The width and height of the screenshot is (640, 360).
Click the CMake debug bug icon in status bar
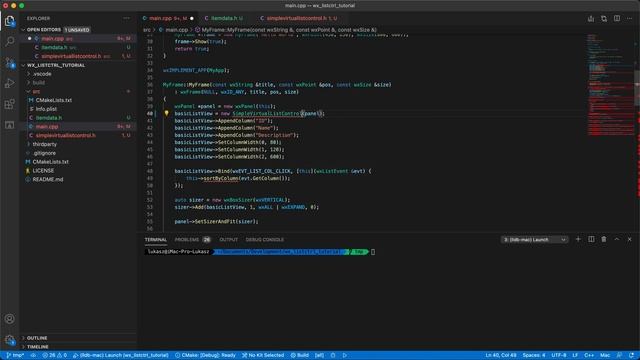[x=333, y=355]
